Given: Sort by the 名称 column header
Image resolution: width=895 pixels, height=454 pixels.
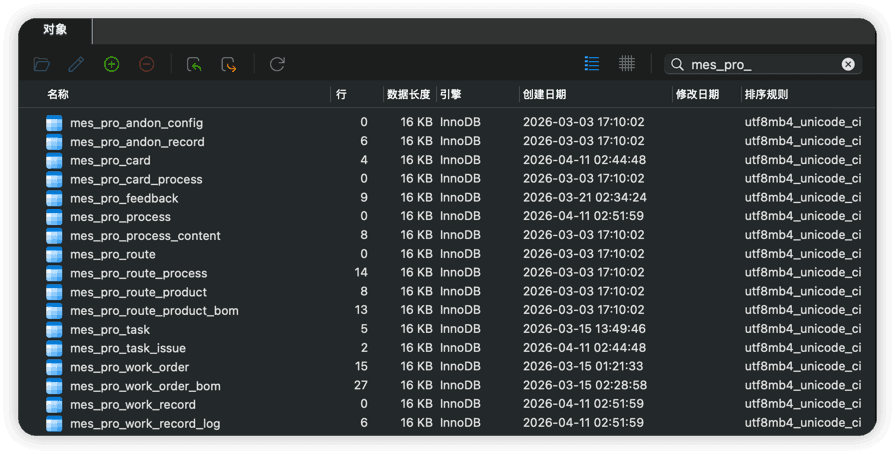Looking at the screenshot, I should point(58,94).
